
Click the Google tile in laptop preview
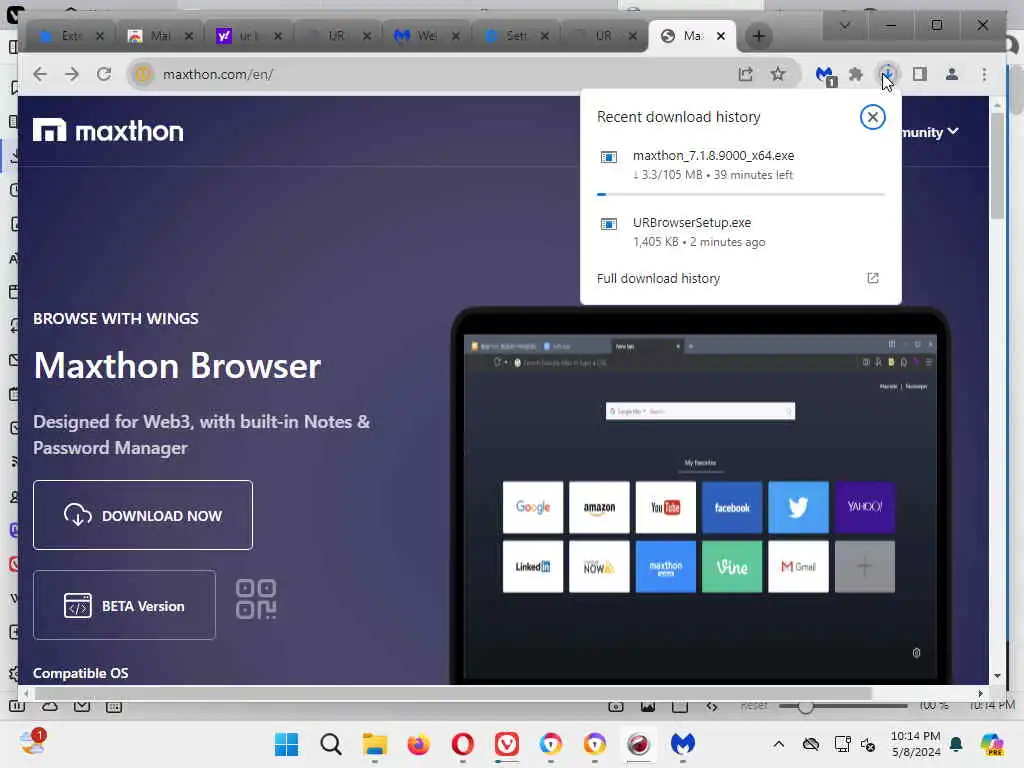pyautogui.click(x=533, y=507)
